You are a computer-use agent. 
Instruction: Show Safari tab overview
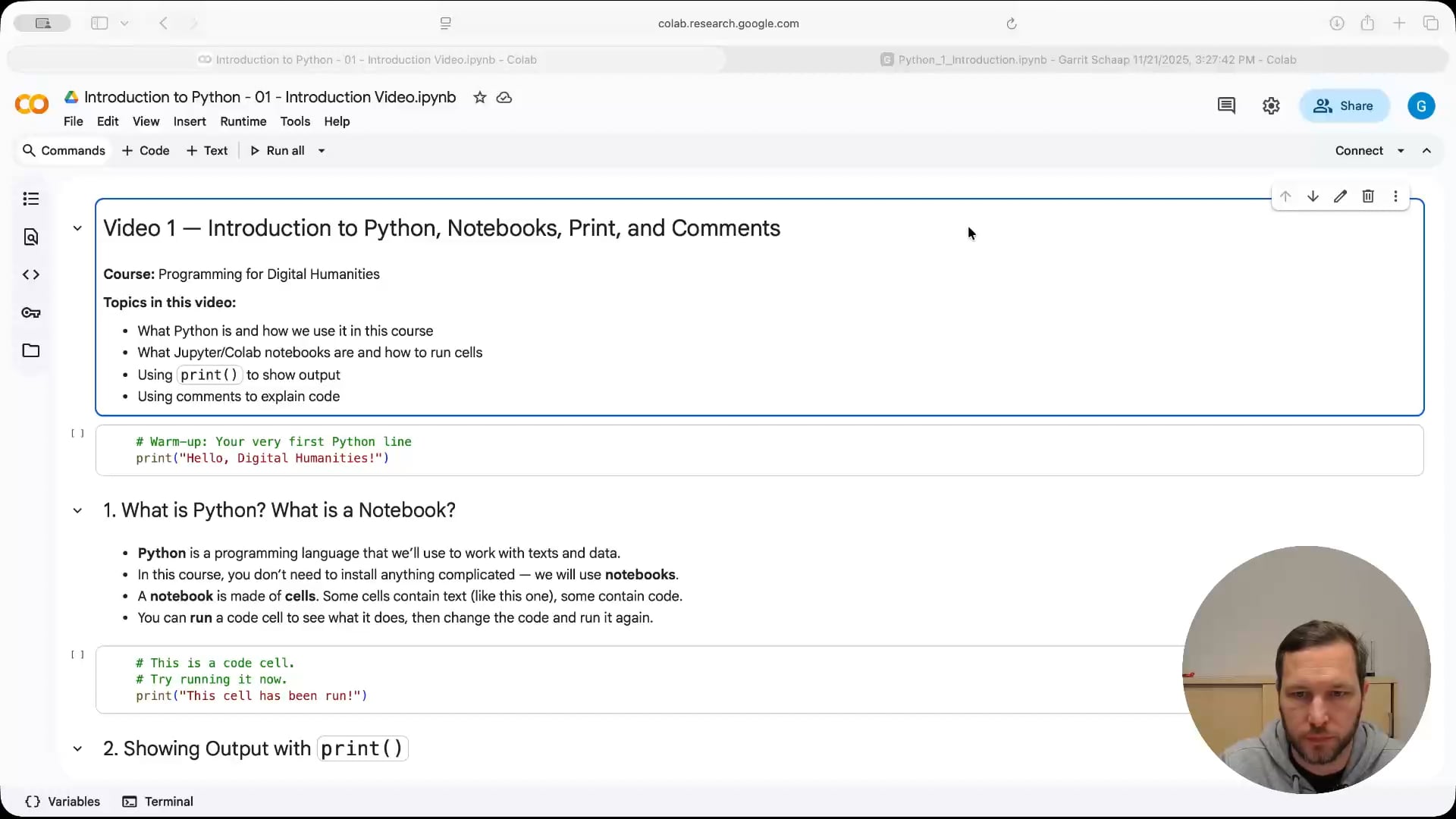[x=1431, y=23]
